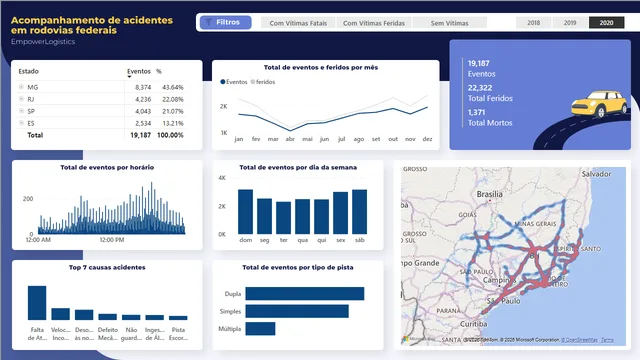Select the ter bar in weekday chart
The width and height of the screenshot is (640, 360).
point(283,218)
